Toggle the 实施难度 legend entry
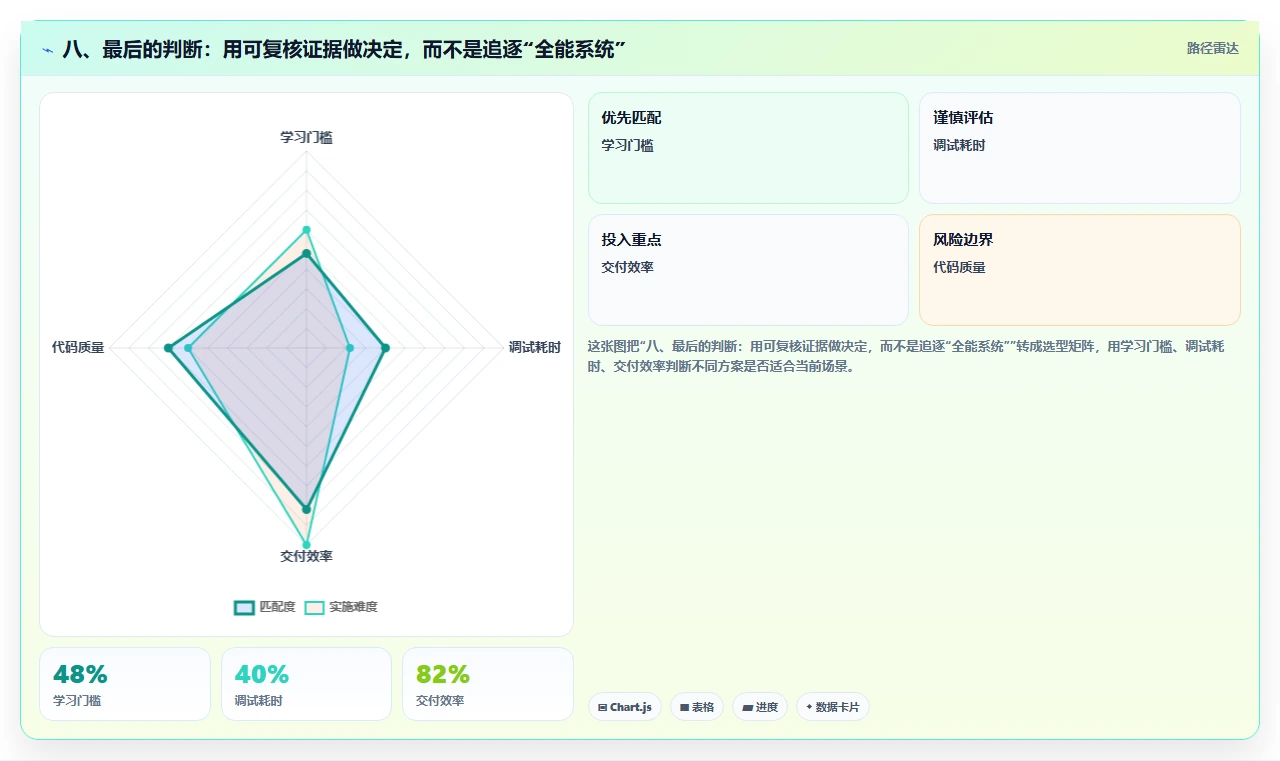Image resolution: width=1280 pixels, height=761 pixels. 341,607
